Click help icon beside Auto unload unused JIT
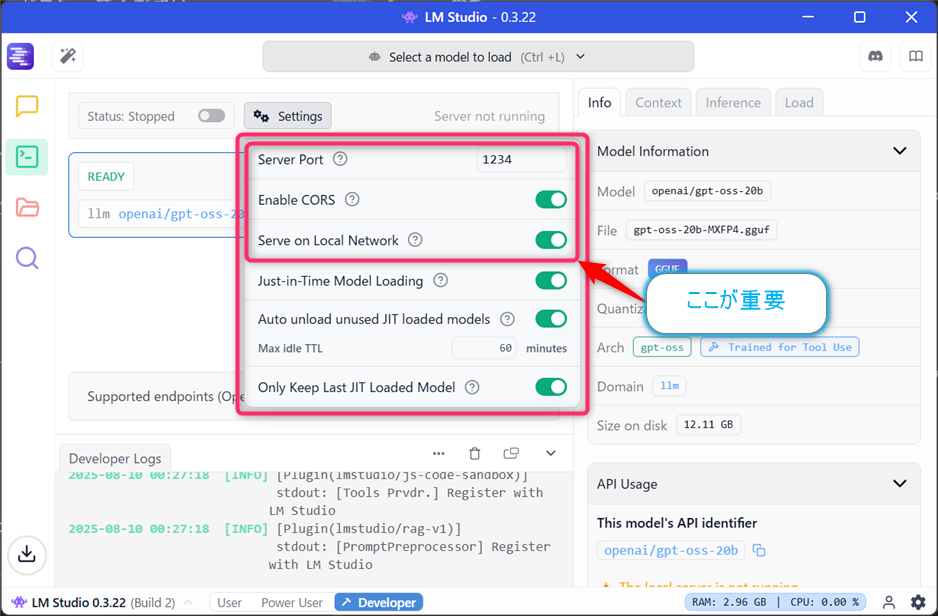 pyautogui.click(x=507, y=319)
